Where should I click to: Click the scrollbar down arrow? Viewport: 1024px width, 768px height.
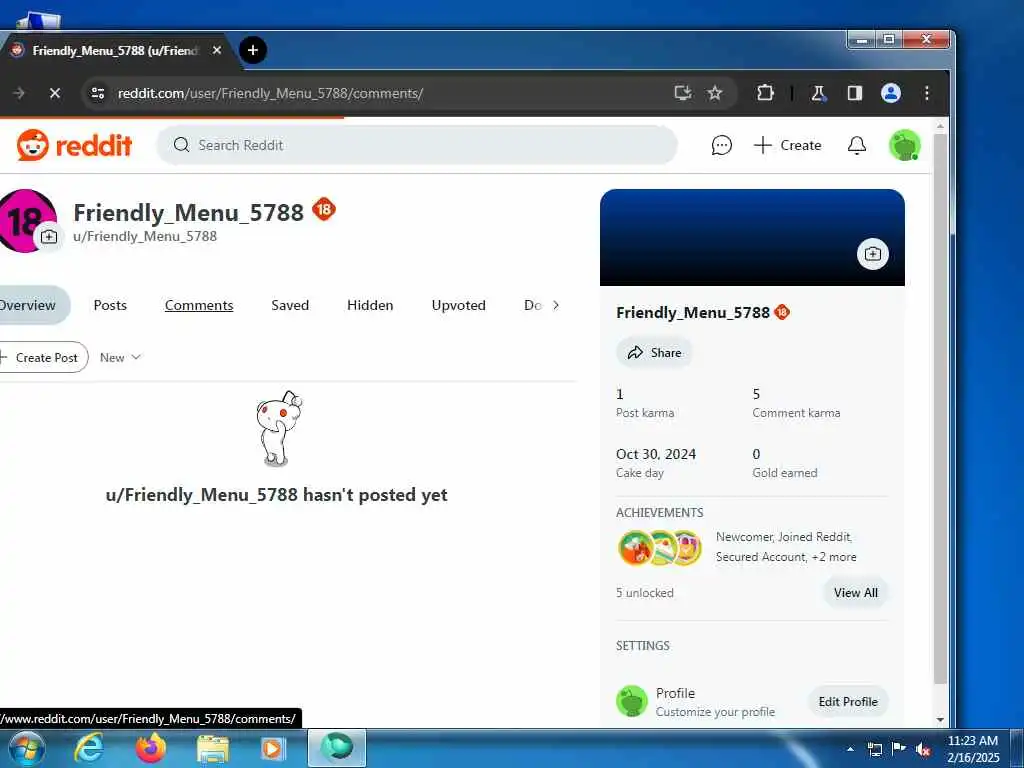(x=940, y=720)
